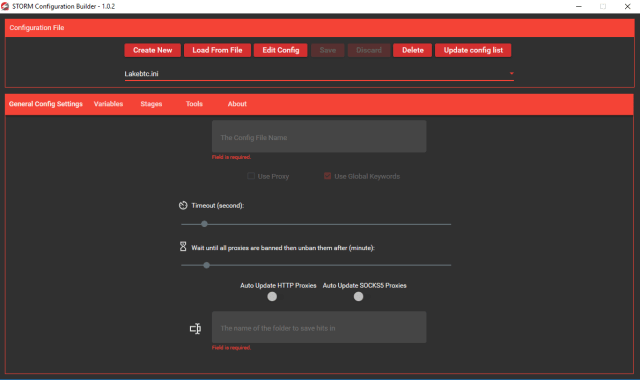The image size is (640, 380).
Task: Click the Discard button
Action: click(369, 50)
